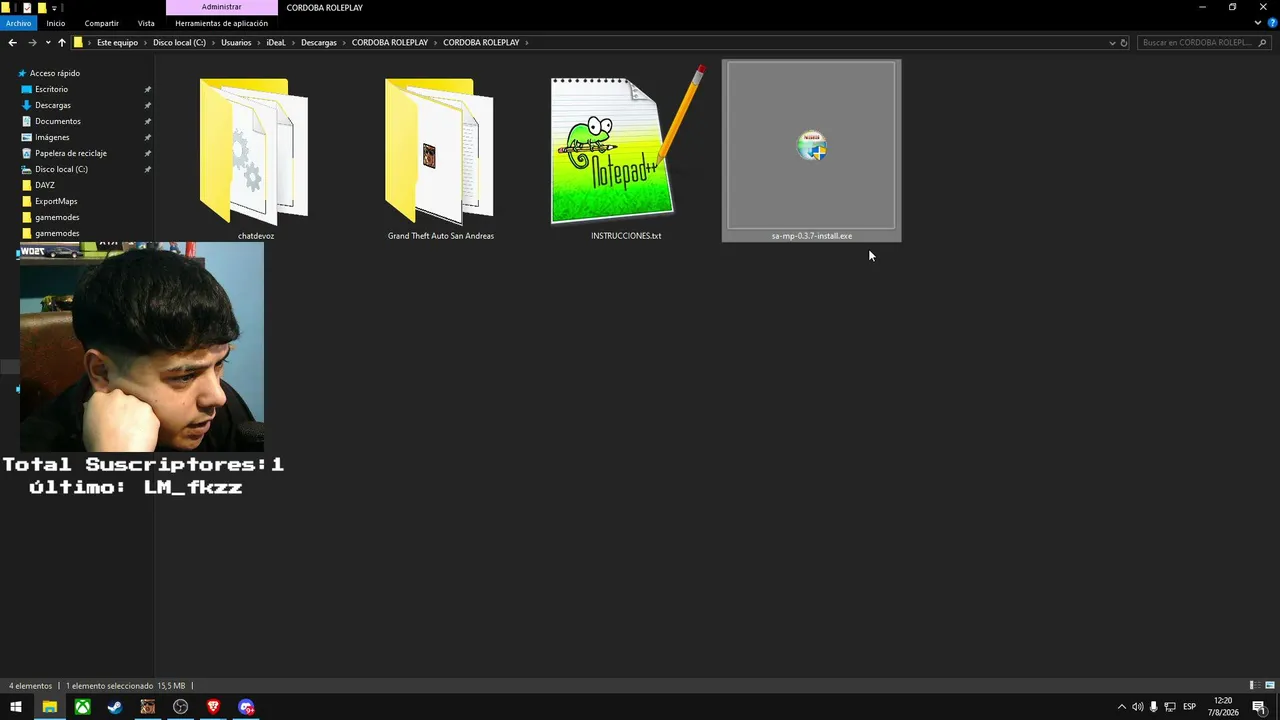This screenshot has width=1280, height=720.
Task: Click iDeaL in the address path
Action: tap(276, 43)
